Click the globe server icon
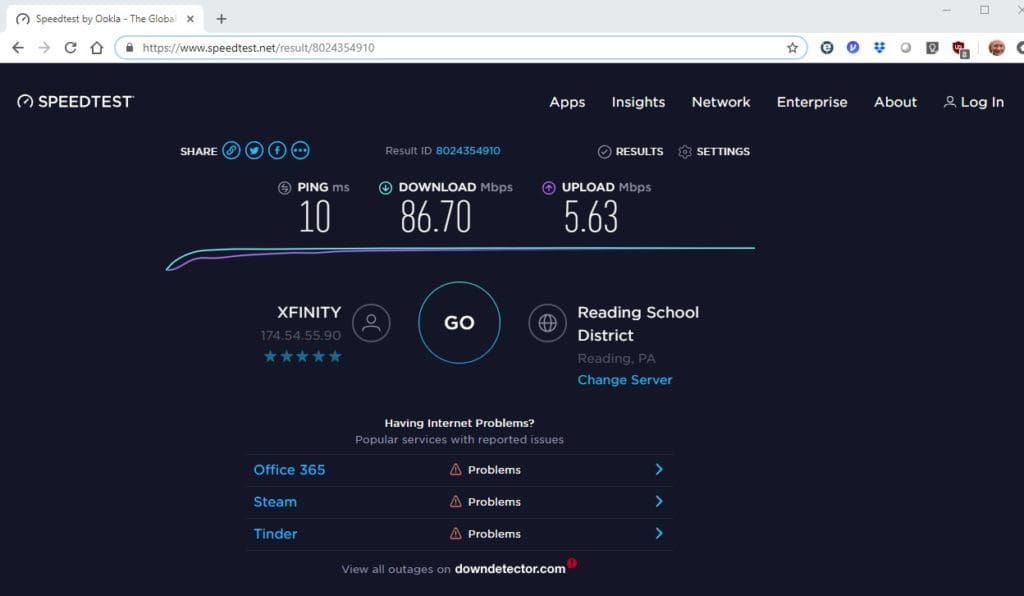Screen dimensions: 1024x596 (547, 323)
